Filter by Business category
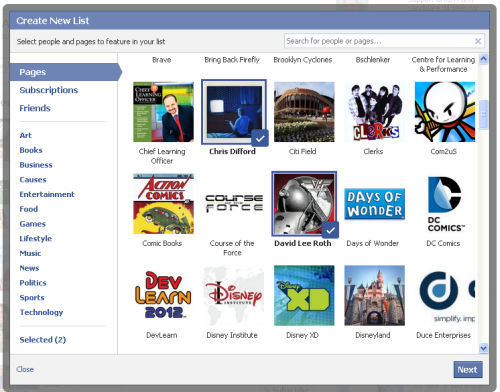 coord(36,165)
